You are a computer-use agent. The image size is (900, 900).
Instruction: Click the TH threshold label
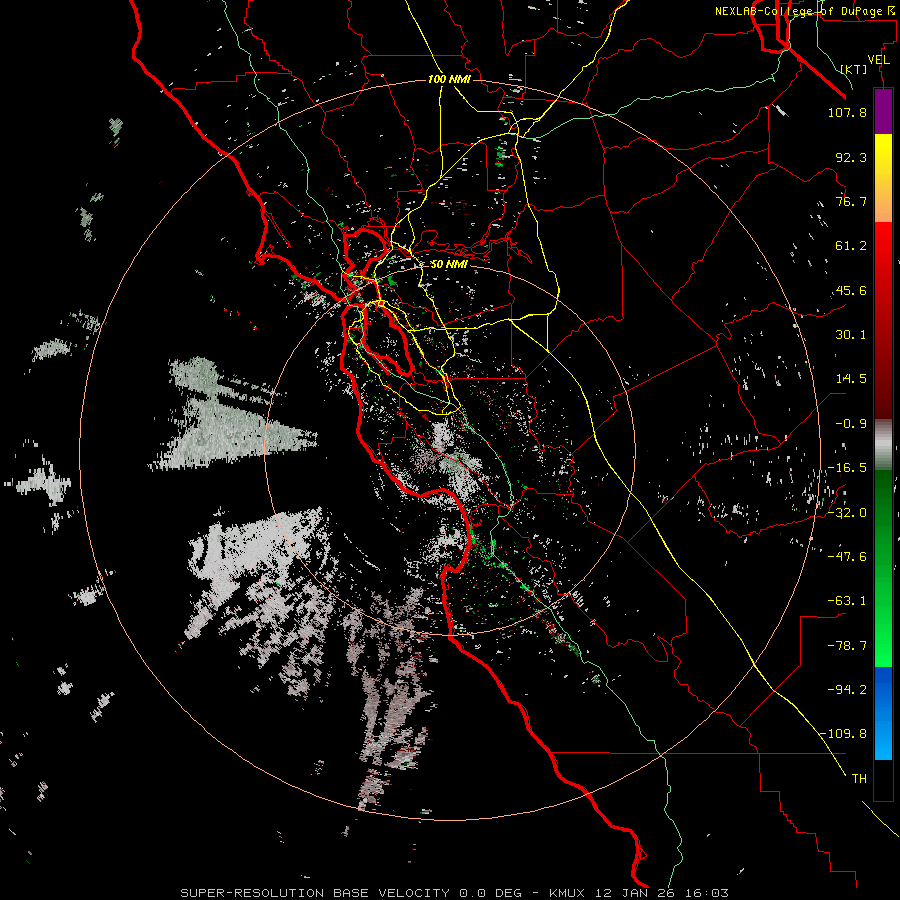(x=859, y=778)
